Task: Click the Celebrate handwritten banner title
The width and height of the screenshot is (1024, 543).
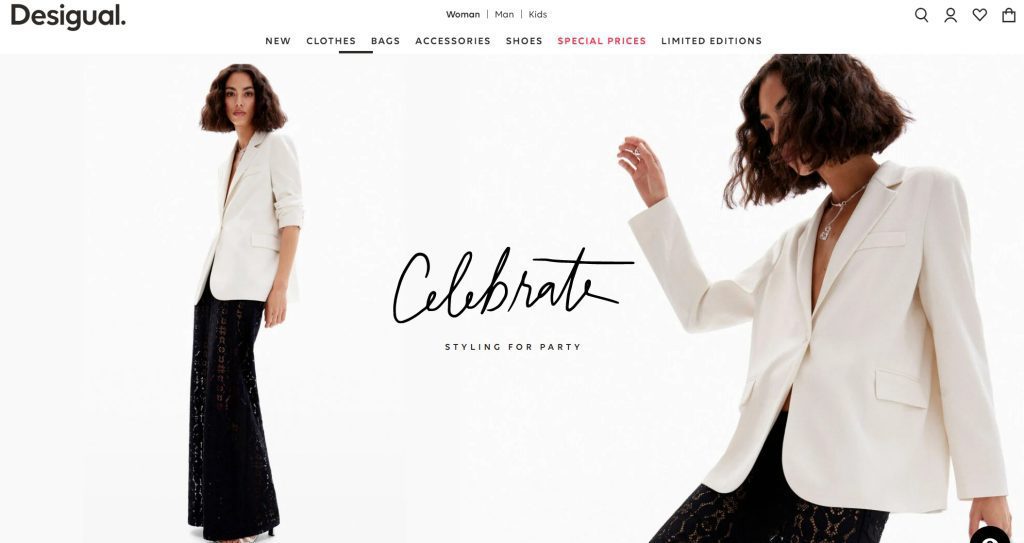Action: coord(513,286)
